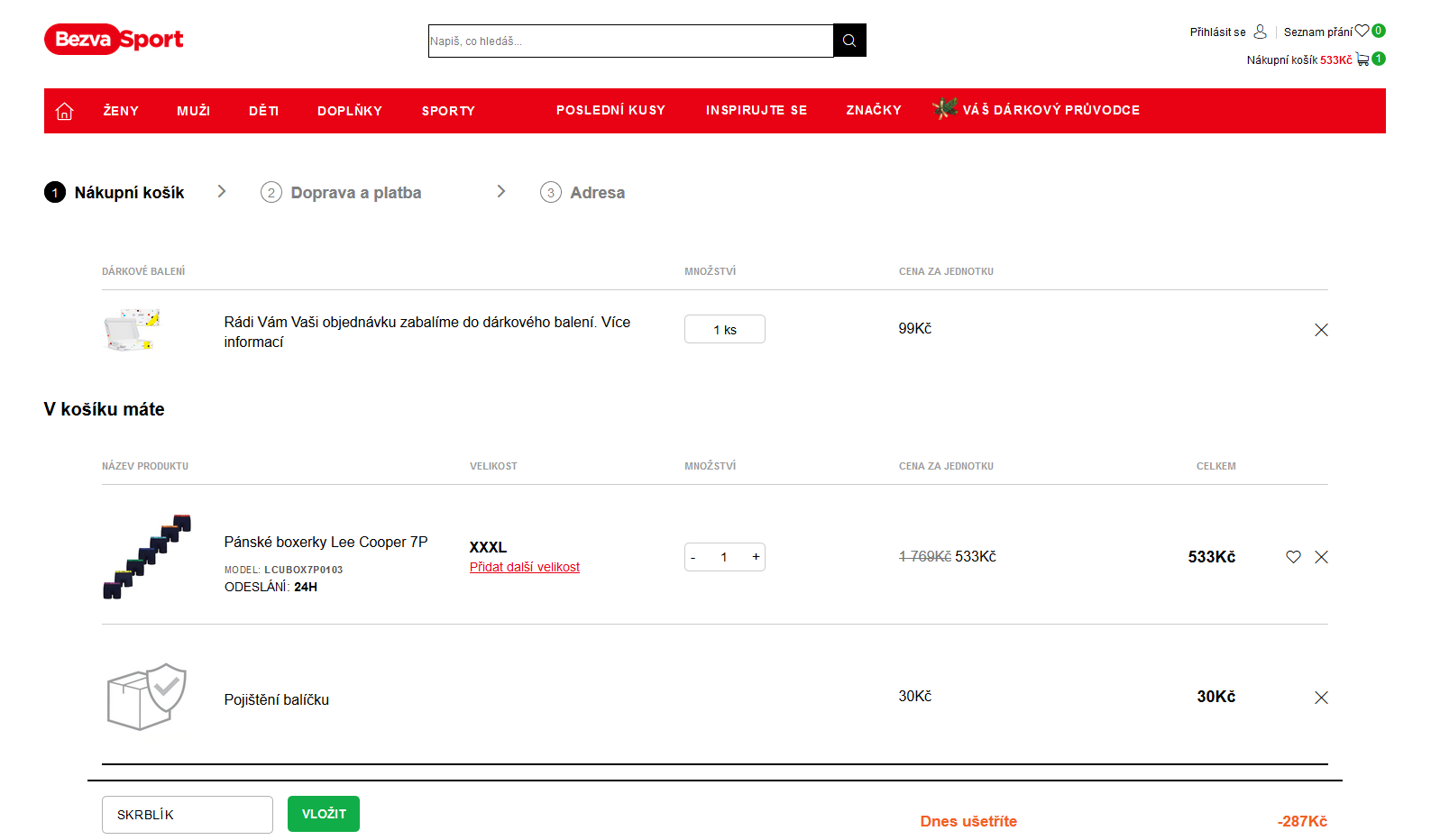Open the Lee Cooper boxers thumbnail
1431x840 pixels.
click(x=147, y=557)
